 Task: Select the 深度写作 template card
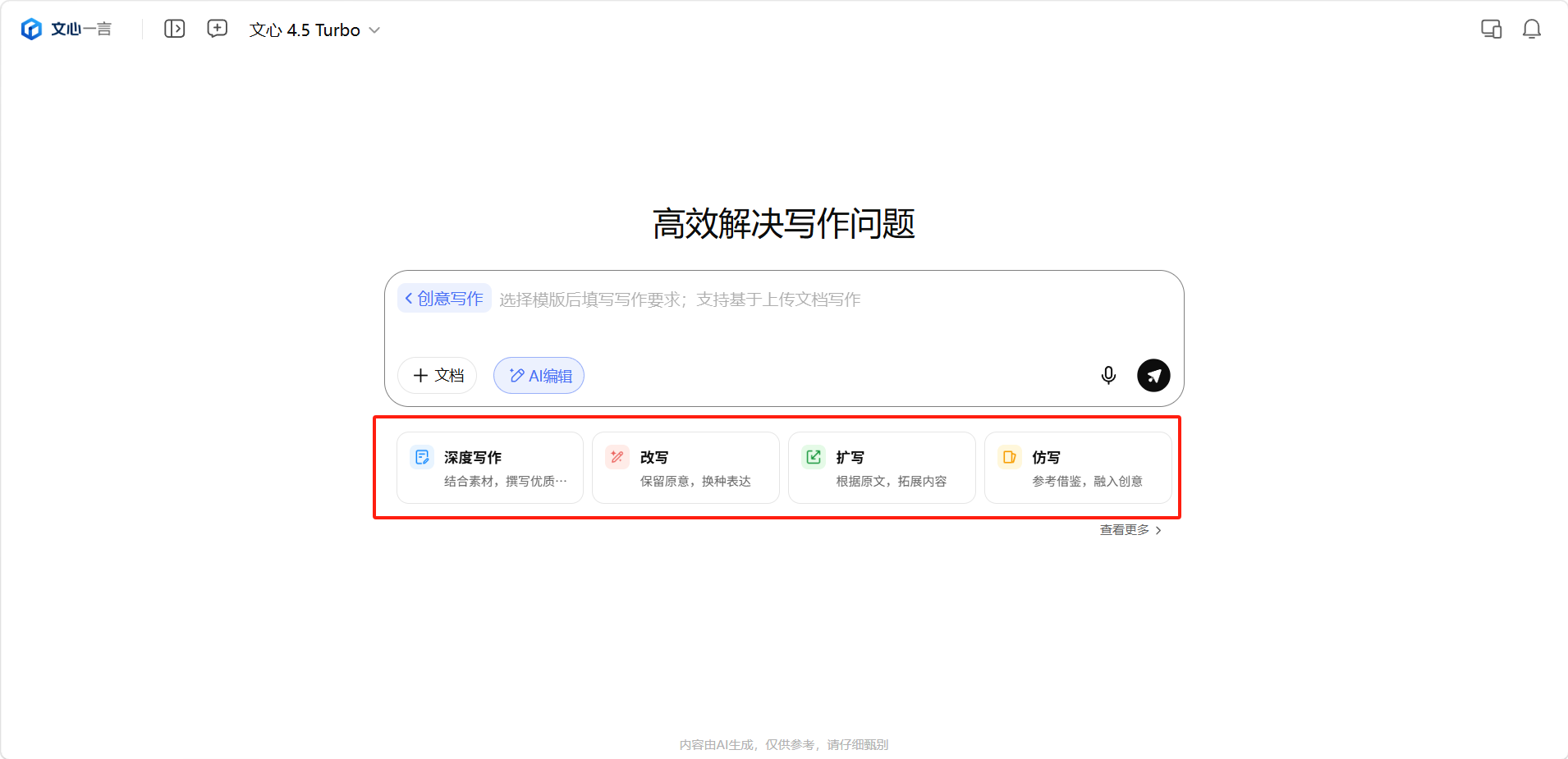pyautogui.click(x=490, y=468)
